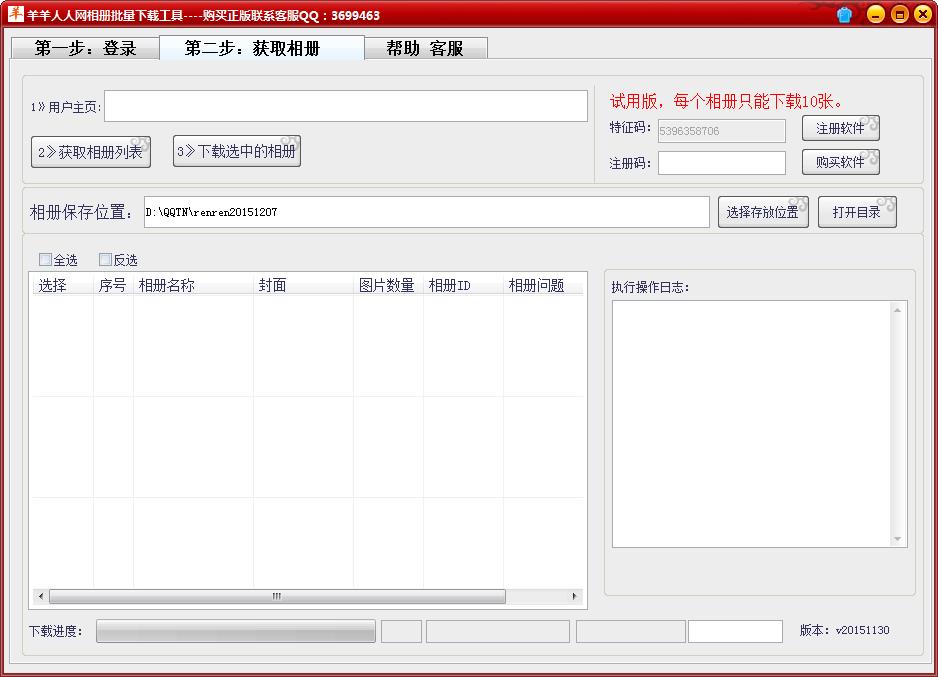
Task: Toggle the 反选 checkbox
Action: point(105,260)
